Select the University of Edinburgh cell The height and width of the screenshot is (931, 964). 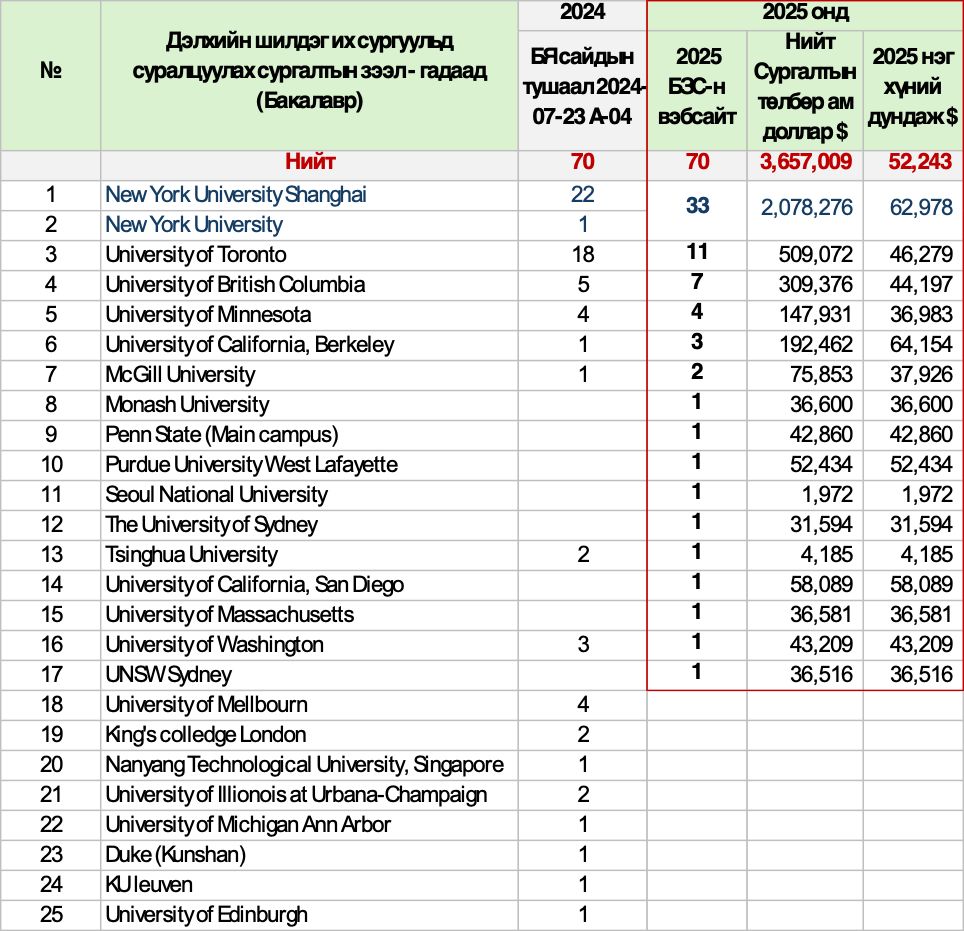(207, 915)
